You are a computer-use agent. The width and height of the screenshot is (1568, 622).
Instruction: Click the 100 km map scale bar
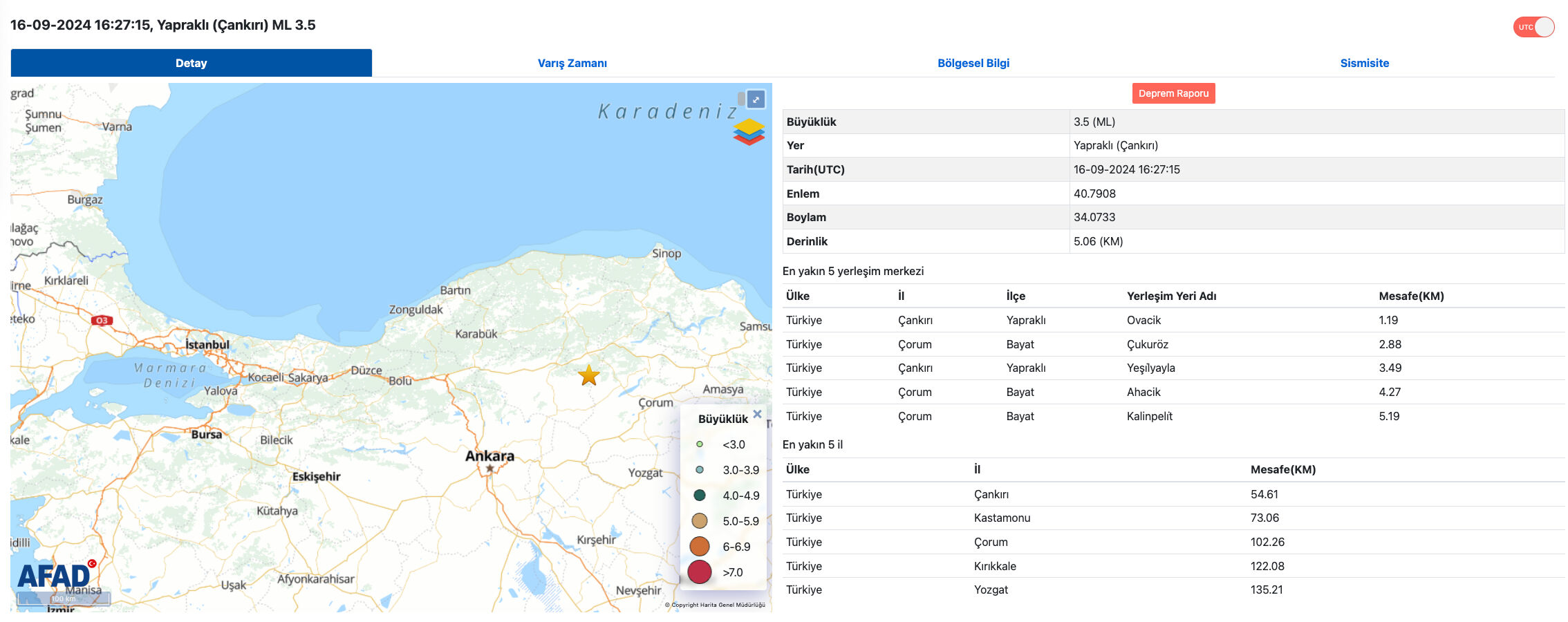click(63, 599)
